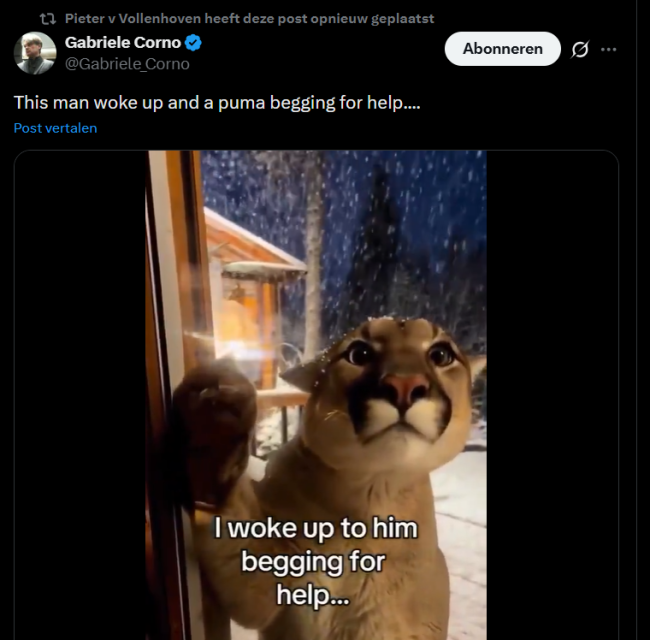Click the Grok slashed-circle icon
Image resolution: width=650 pixels, height=640 pixels.
point(580,49)
